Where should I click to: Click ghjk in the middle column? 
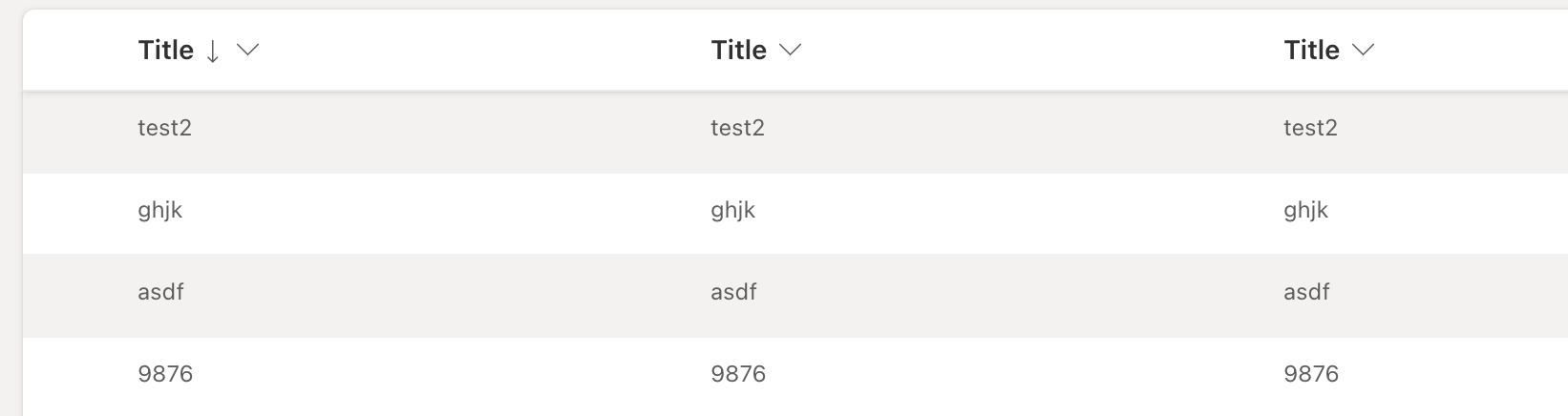[x=733, y=211]
